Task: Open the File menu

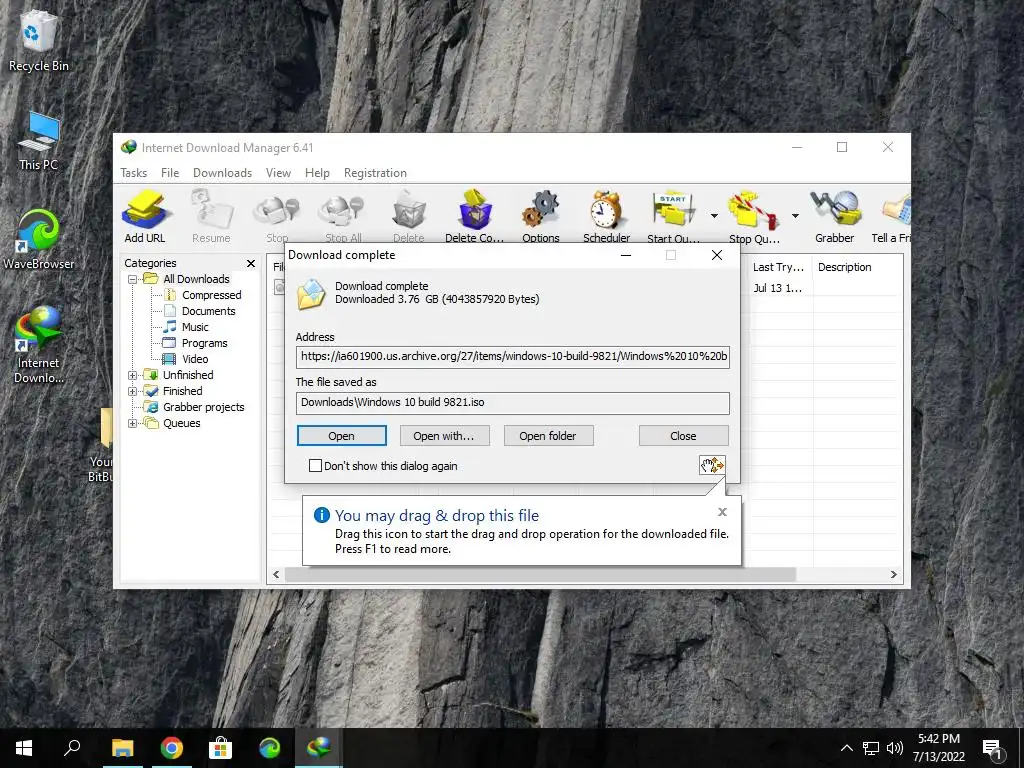Action: tap(170, 173)
